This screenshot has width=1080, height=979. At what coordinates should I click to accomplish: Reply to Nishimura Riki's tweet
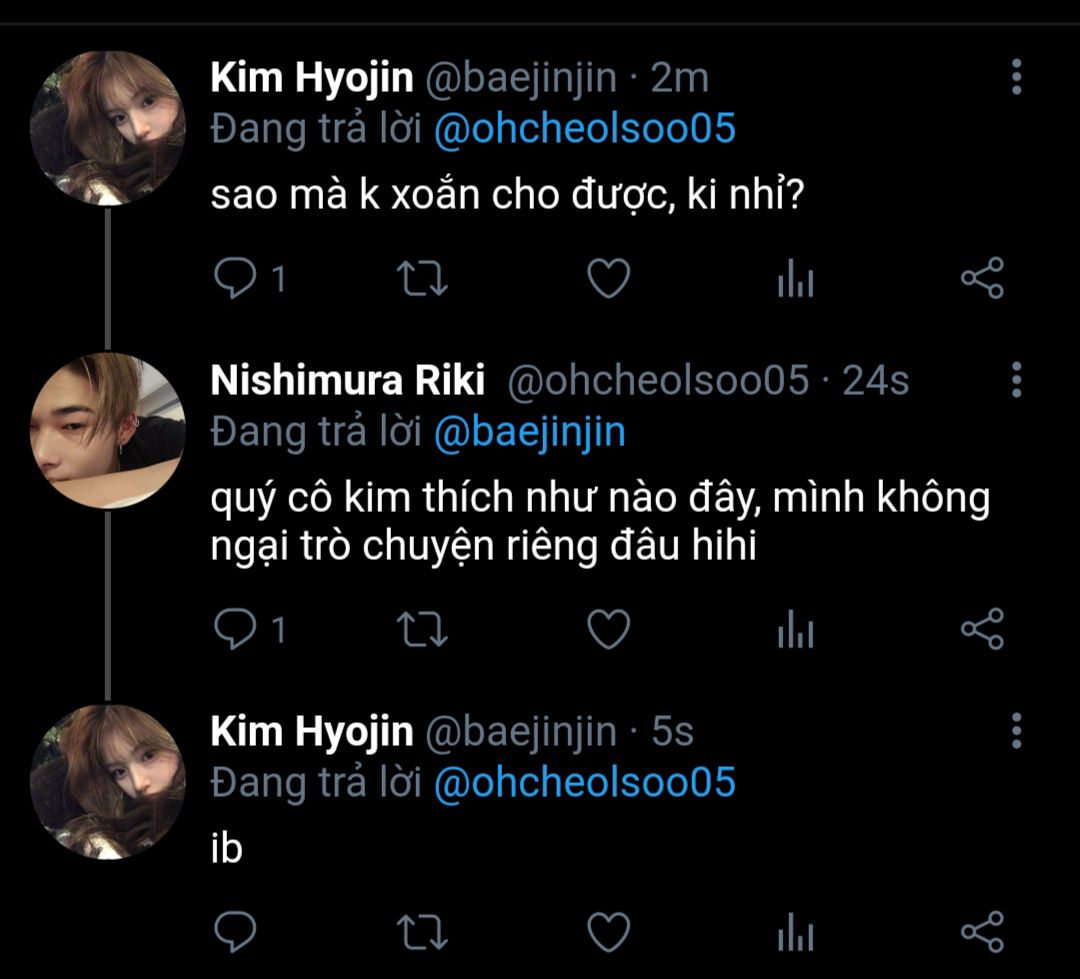tap(236, 629)
